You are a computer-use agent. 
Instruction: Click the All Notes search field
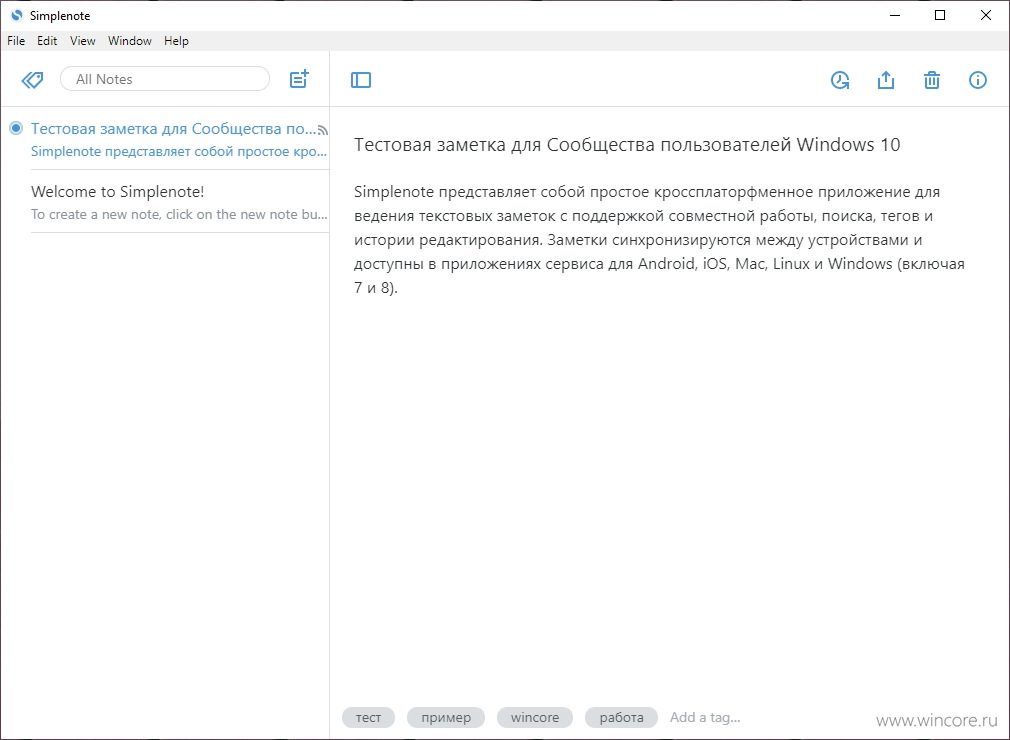(x=165, y=79)
